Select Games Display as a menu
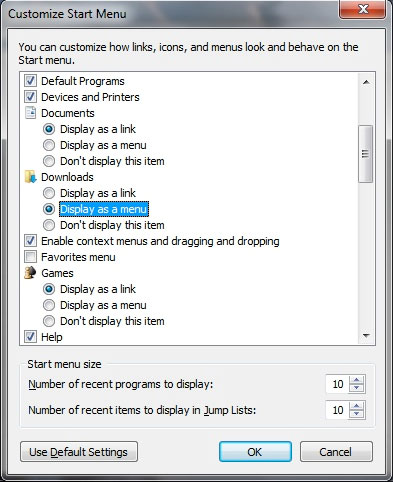This screenshot has height=482, width=393. pos(49,305)
